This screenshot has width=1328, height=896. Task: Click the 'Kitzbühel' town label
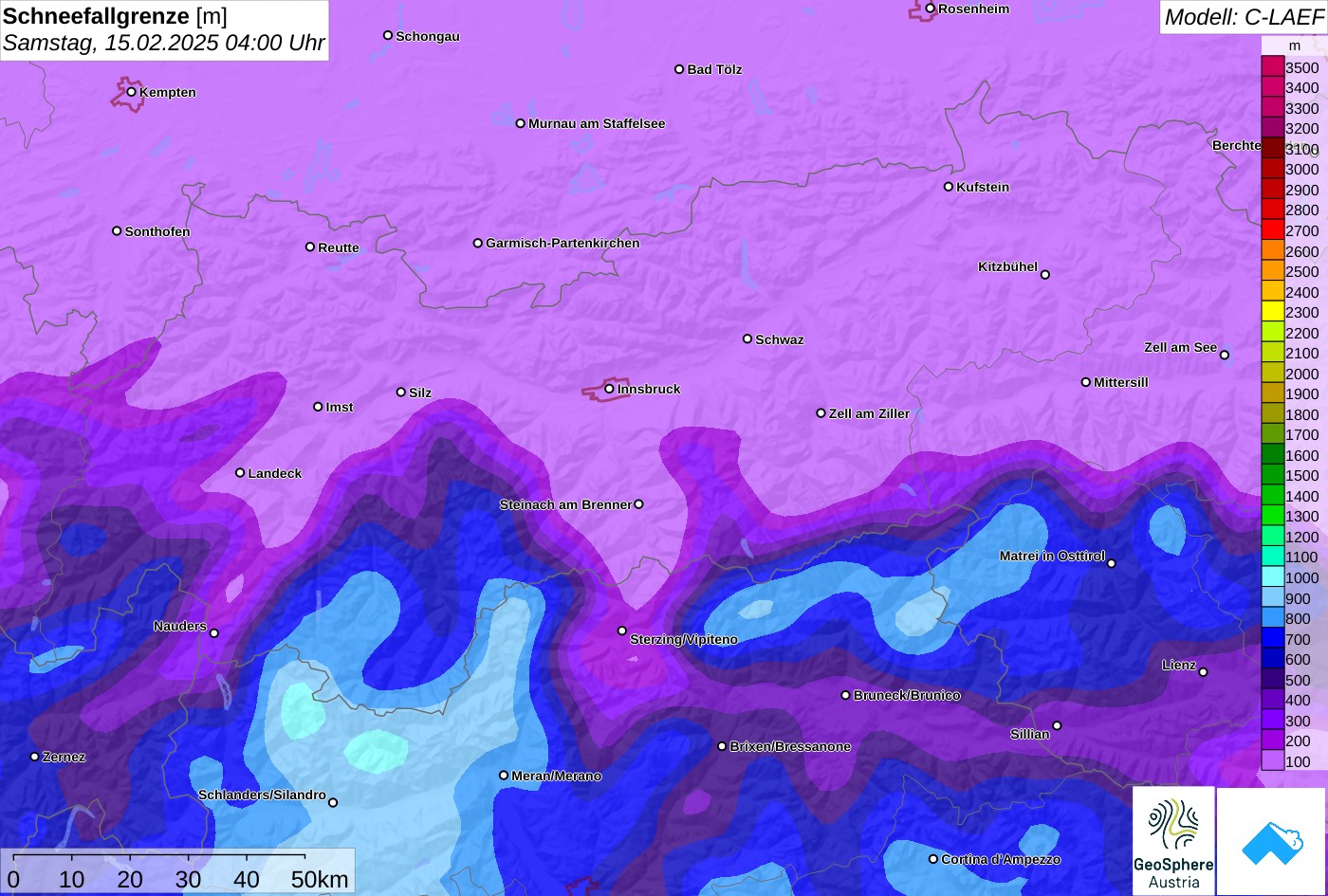pyautogui.click(x=1007, y=266)
